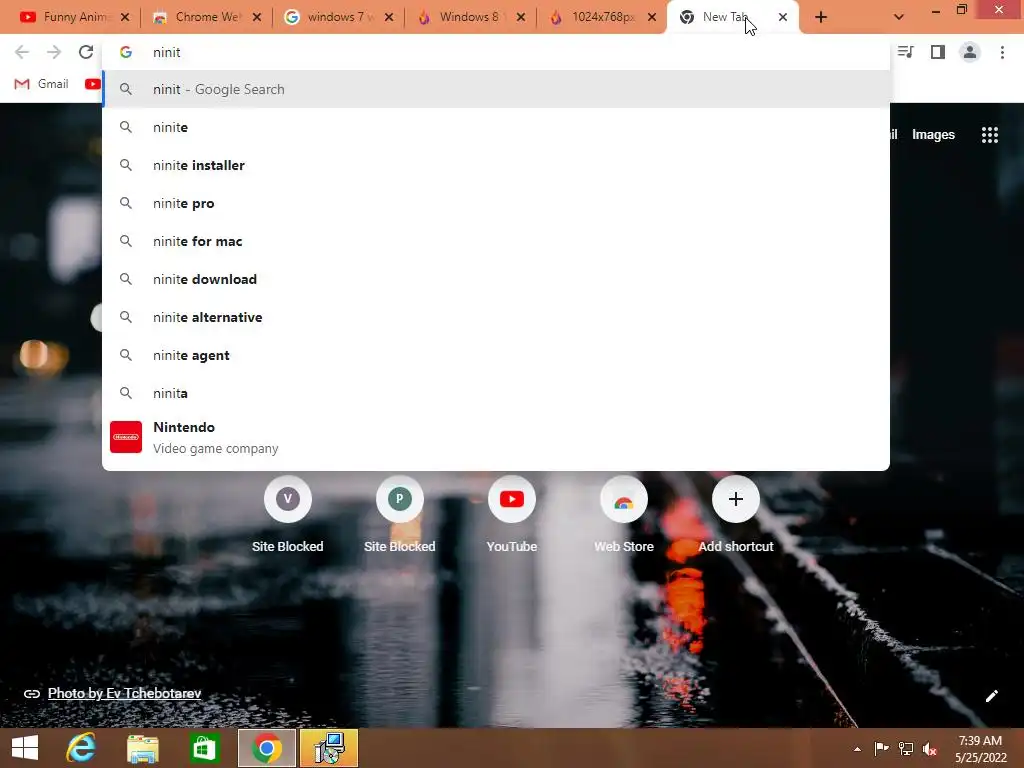Open the YouTube bookmark icon
1024x768 pixels.
click(x=93, y=84)
